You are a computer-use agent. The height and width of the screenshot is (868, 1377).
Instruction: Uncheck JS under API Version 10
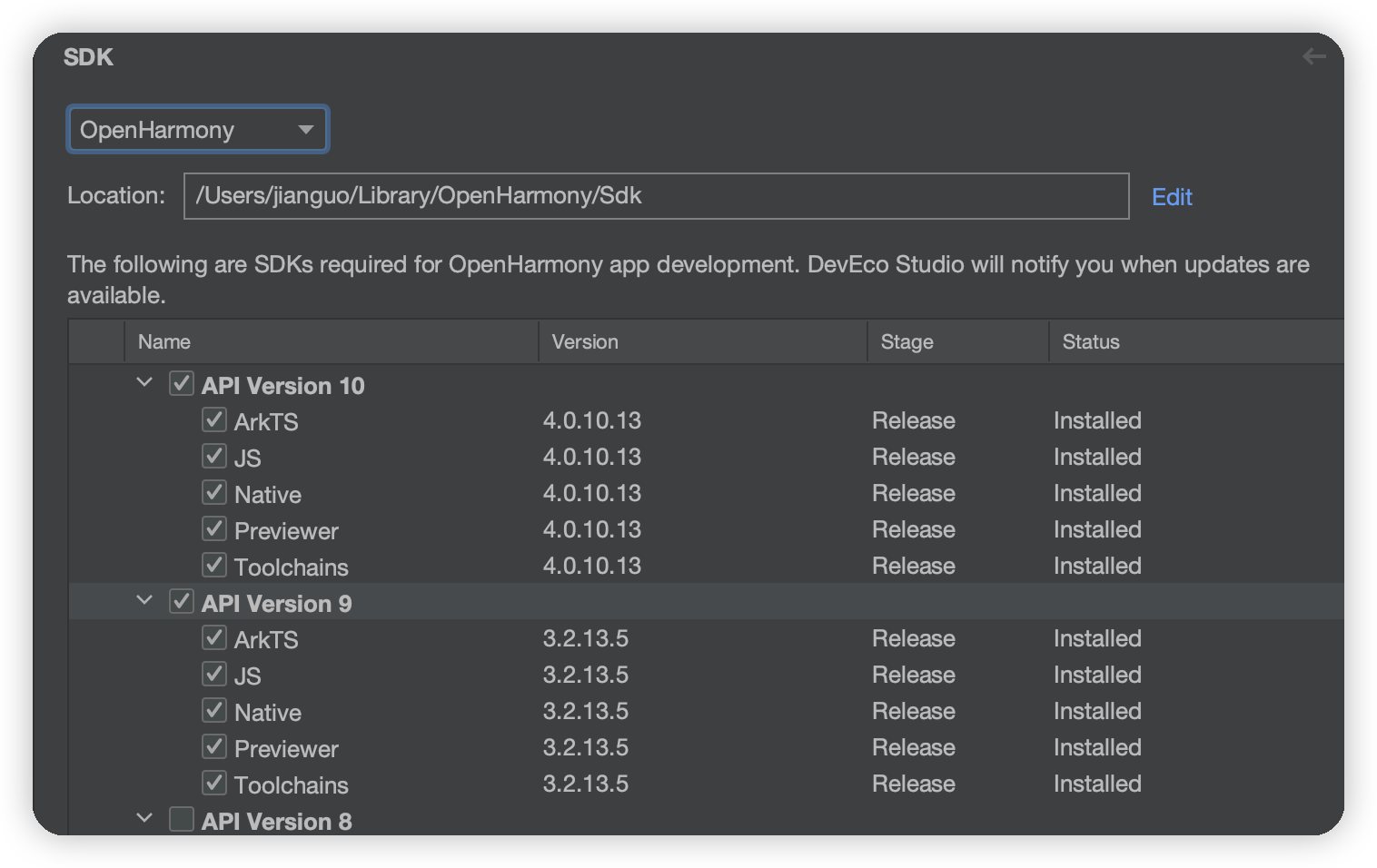click(x=214, y=456)
